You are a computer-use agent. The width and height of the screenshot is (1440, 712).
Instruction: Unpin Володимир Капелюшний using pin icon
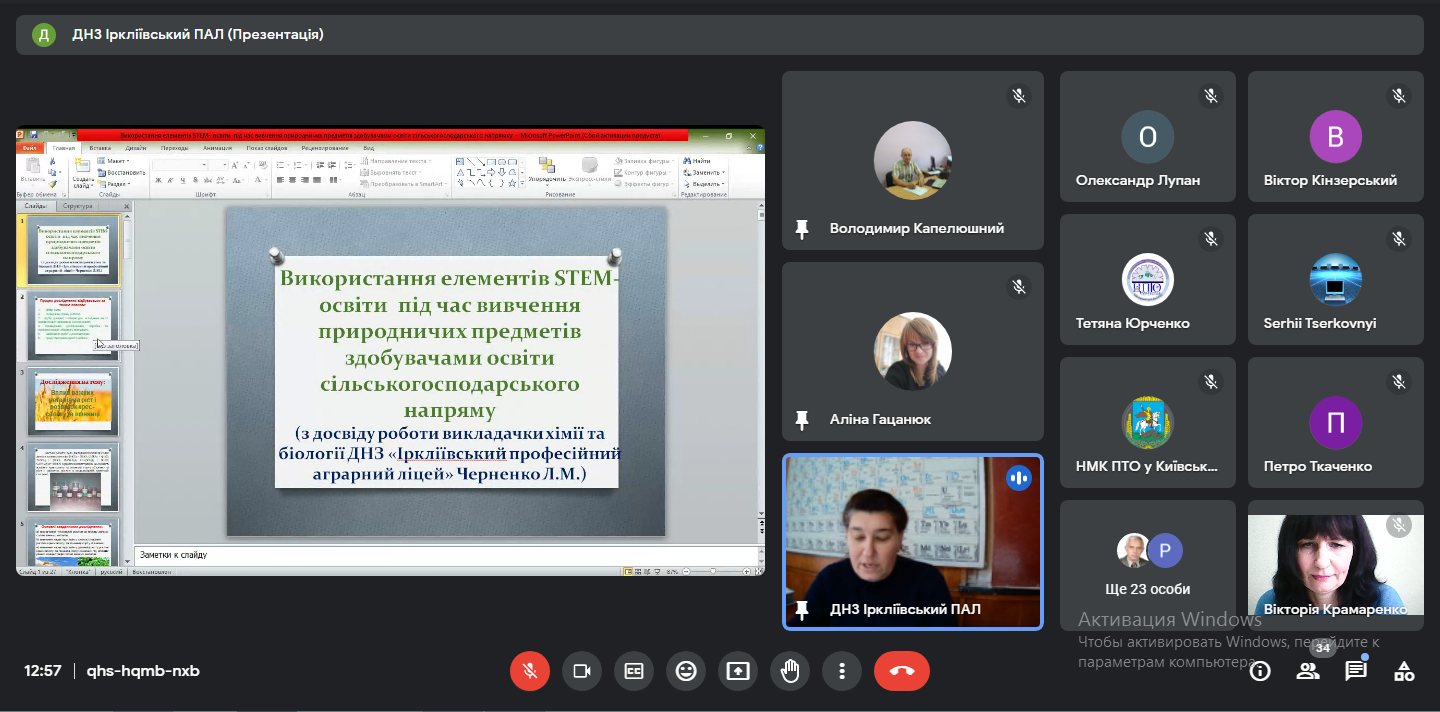click(x=801, y=229)
